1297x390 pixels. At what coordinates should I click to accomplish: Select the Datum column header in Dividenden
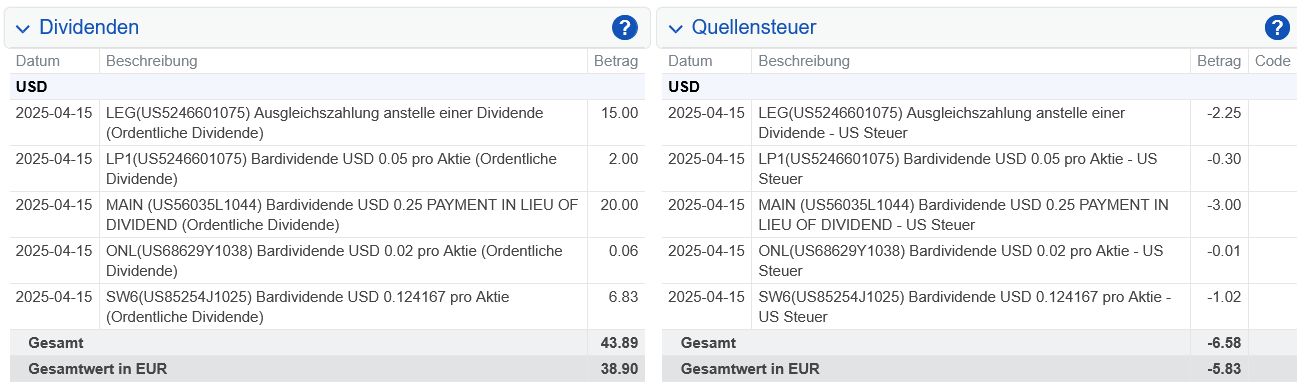(x=38, y=61)
